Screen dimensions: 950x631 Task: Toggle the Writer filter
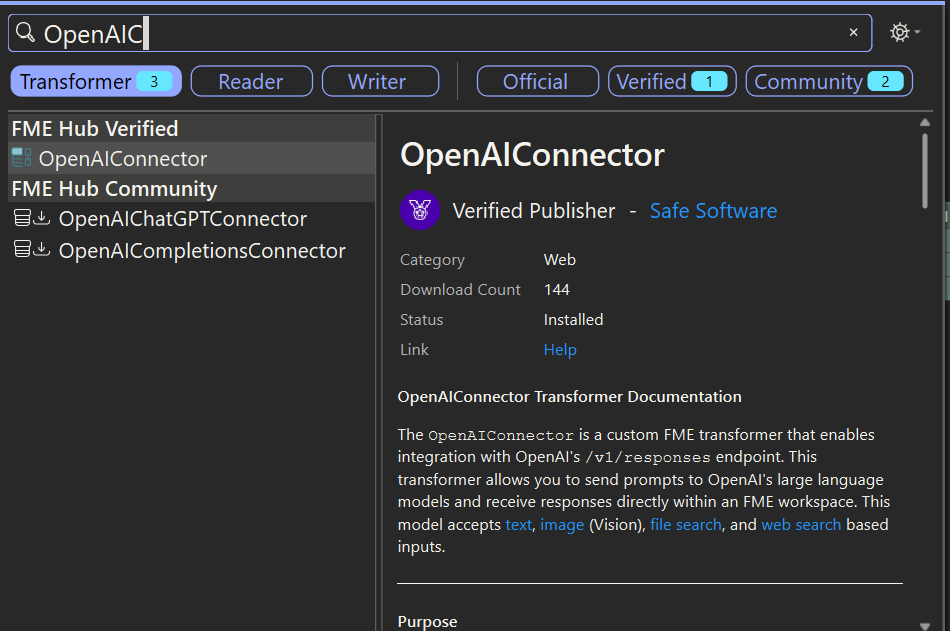[x=380, y=81]
